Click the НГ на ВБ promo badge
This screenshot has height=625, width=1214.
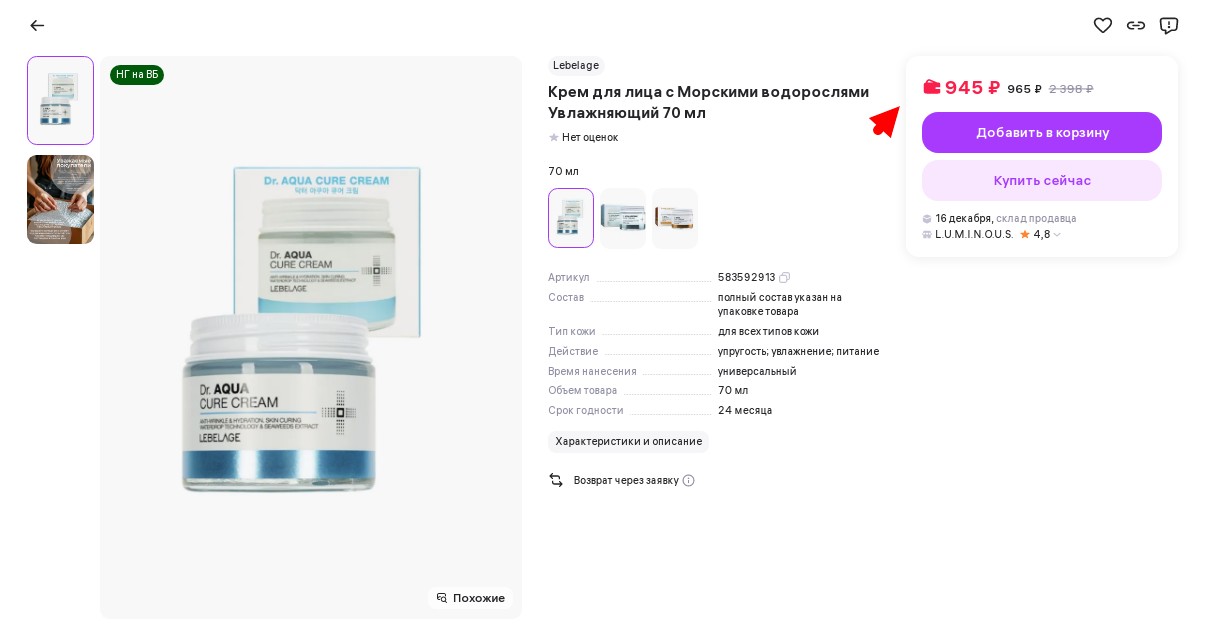pyautogui.click(x=137, y=75)
